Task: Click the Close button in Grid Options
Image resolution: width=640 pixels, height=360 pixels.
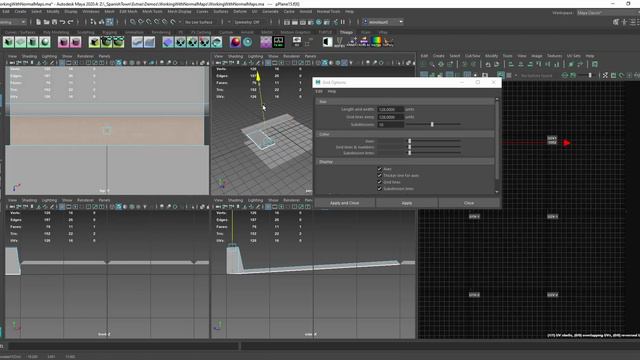Action: (469, 203)
